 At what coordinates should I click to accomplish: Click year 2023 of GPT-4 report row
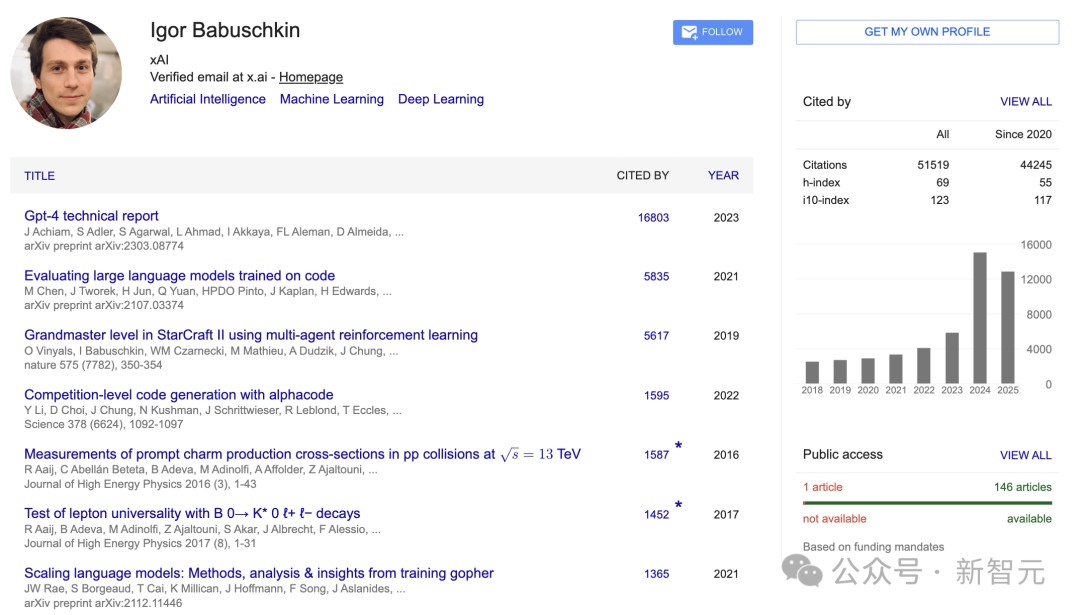tap(726, 218)
